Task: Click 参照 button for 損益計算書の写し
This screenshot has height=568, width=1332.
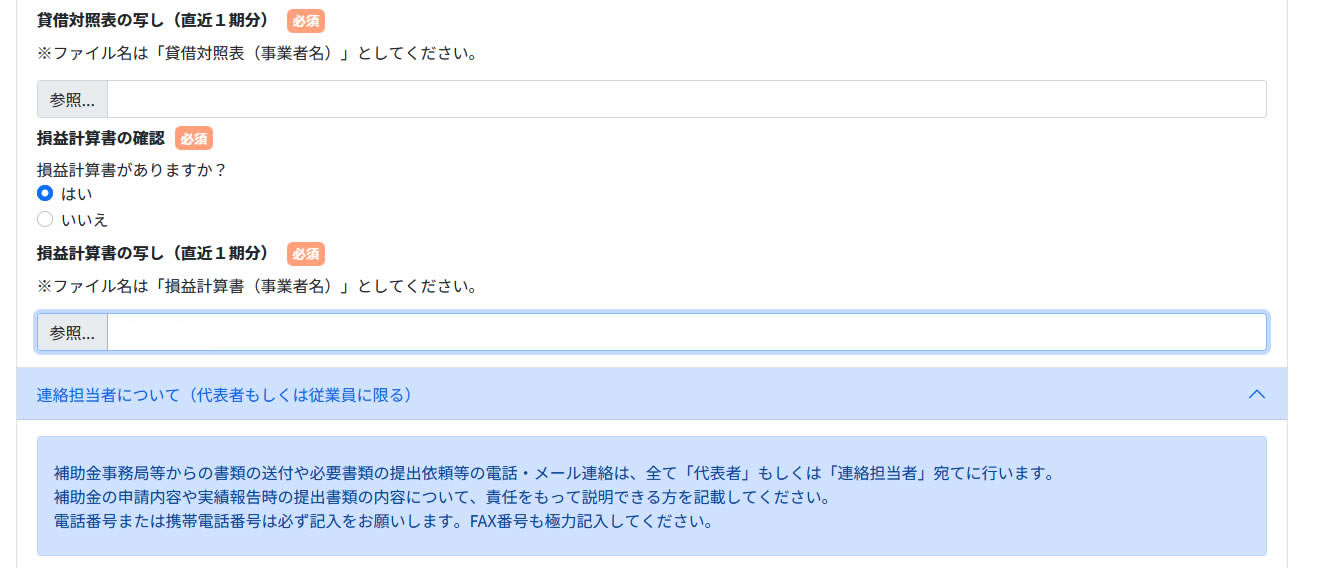Action: (x=72, y=333)
